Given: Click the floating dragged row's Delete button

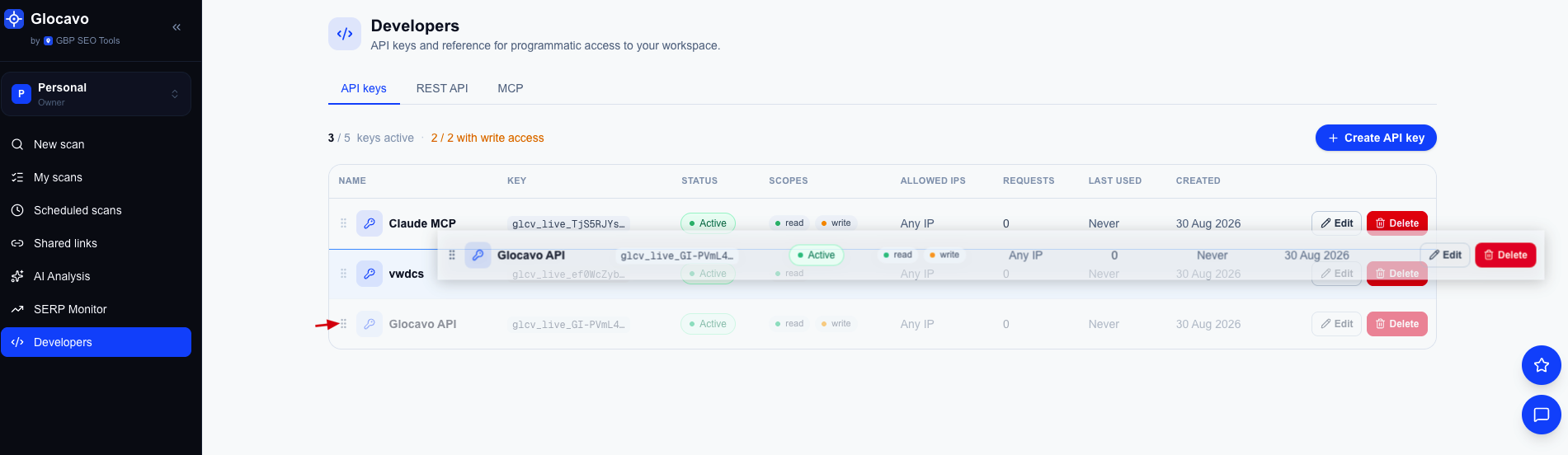Looking at the screenshot, I should pyautogui.click(x=1505, y=256).
